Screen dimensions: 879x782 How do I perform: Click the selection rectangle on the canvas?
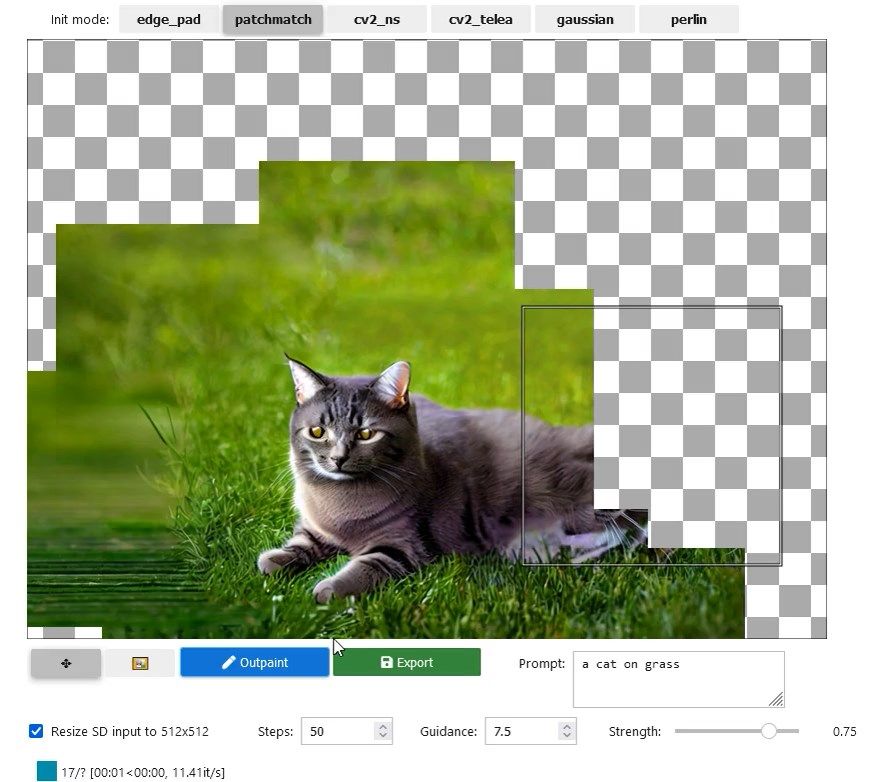point(651,435)
